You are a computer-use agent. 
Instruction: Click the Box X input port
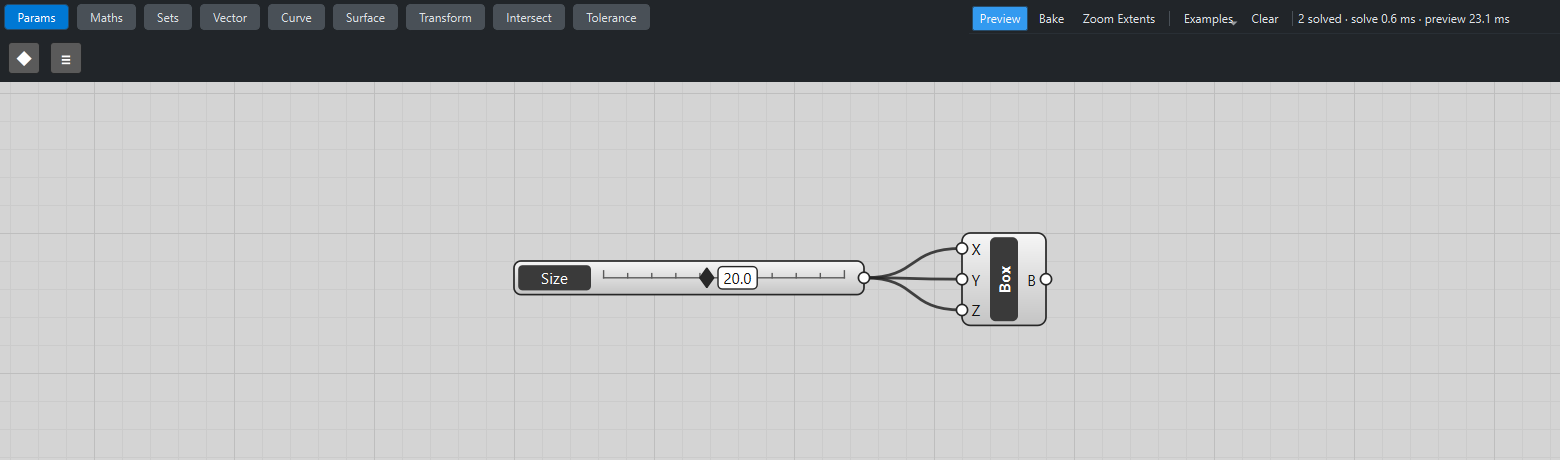click(x=962, y=248)
